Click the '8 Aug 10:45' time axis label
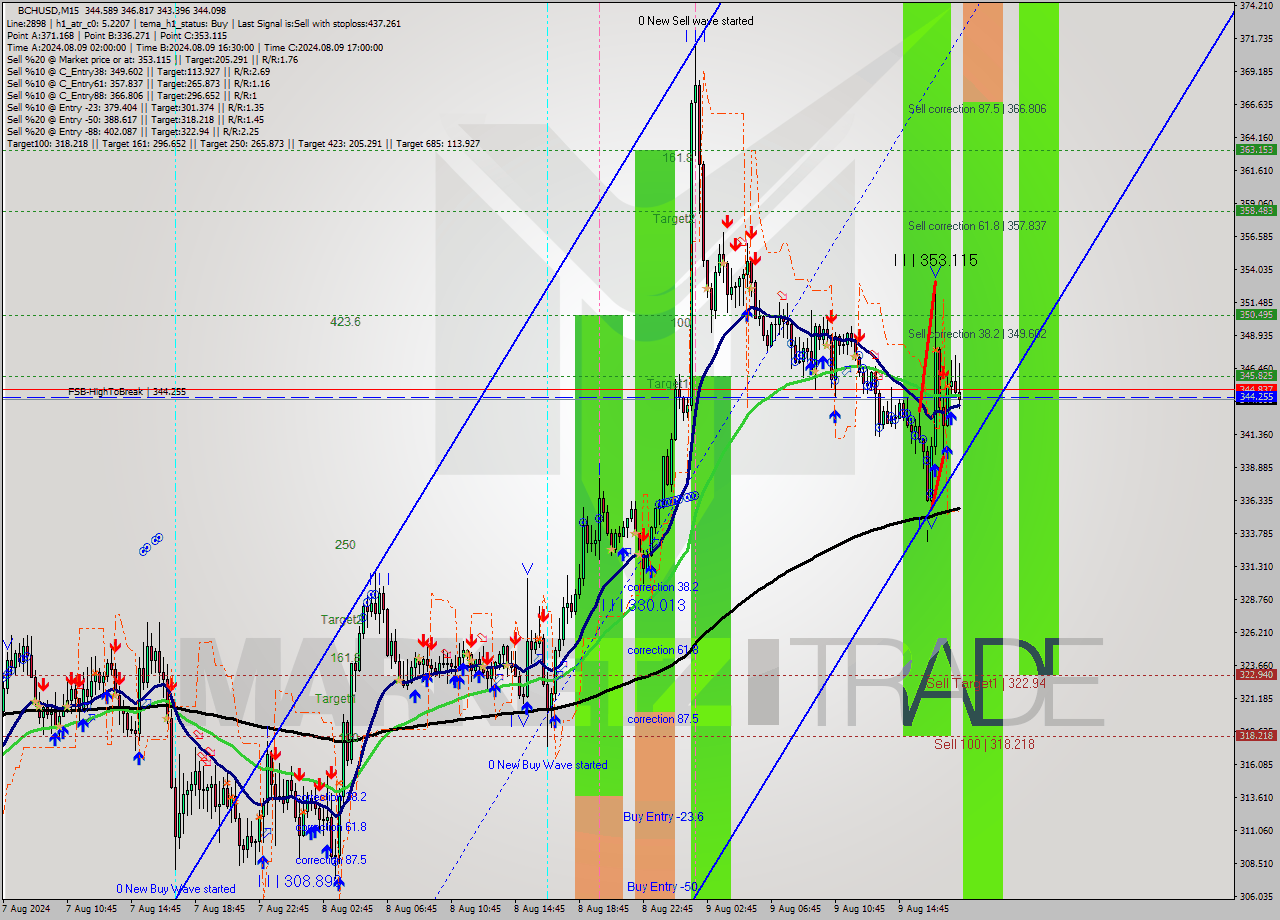 pyautogui.click(x=475, y=910)
